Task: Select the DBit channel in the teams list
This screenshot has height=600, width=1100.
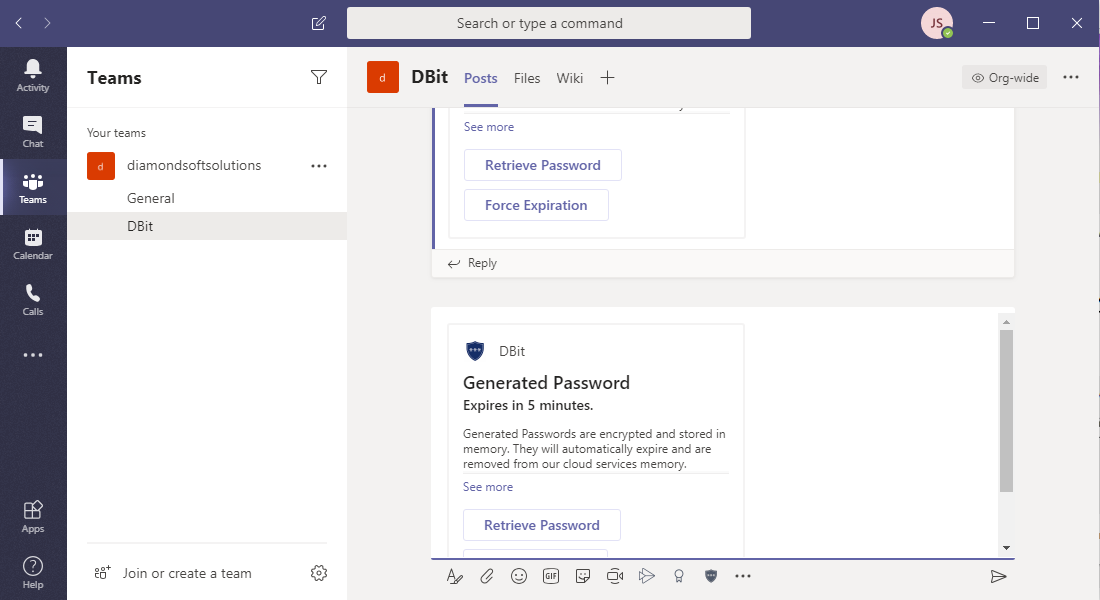Action: coord(207,226)
